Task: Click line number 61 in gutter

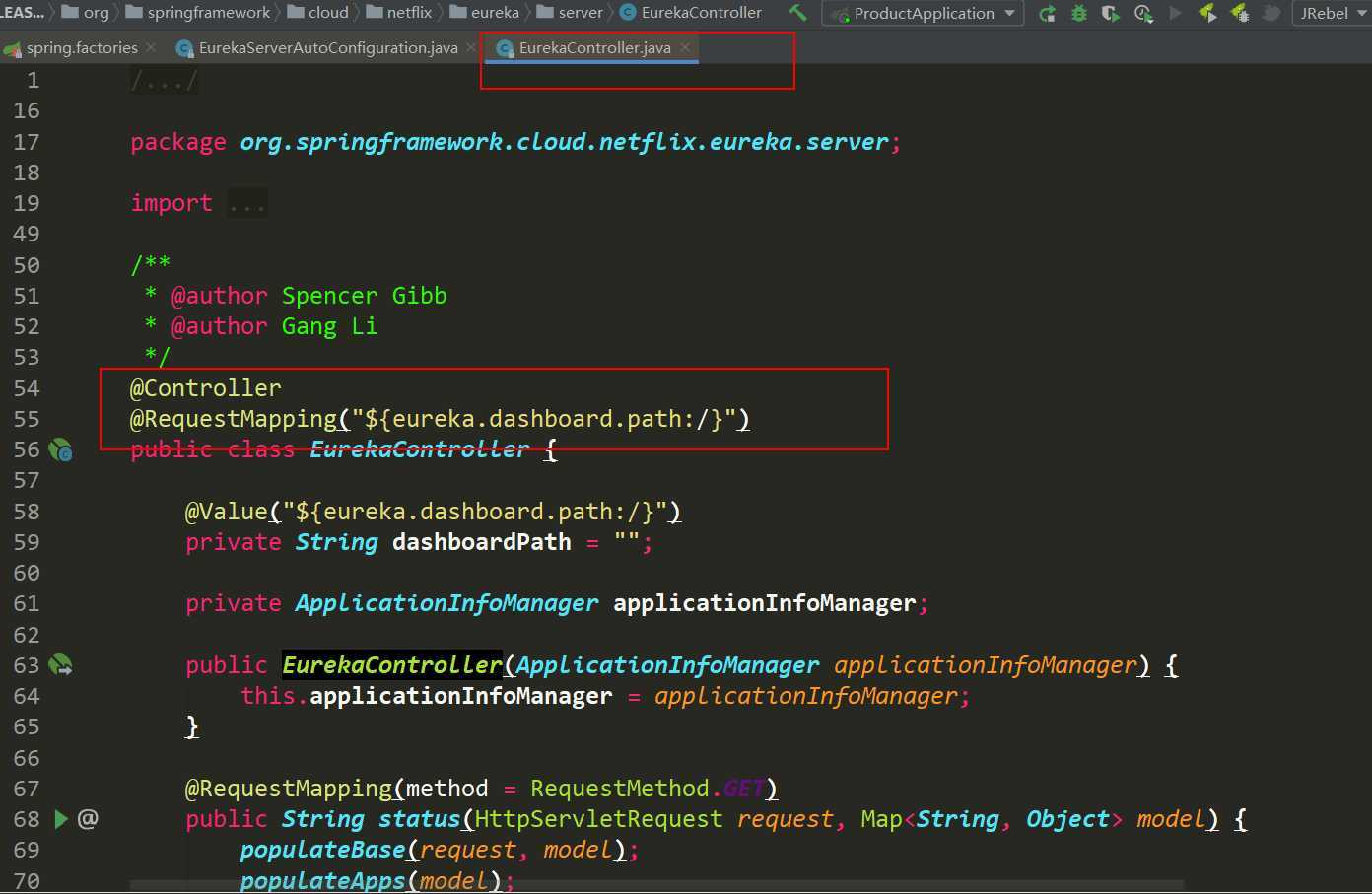Action: click(27, 603)
